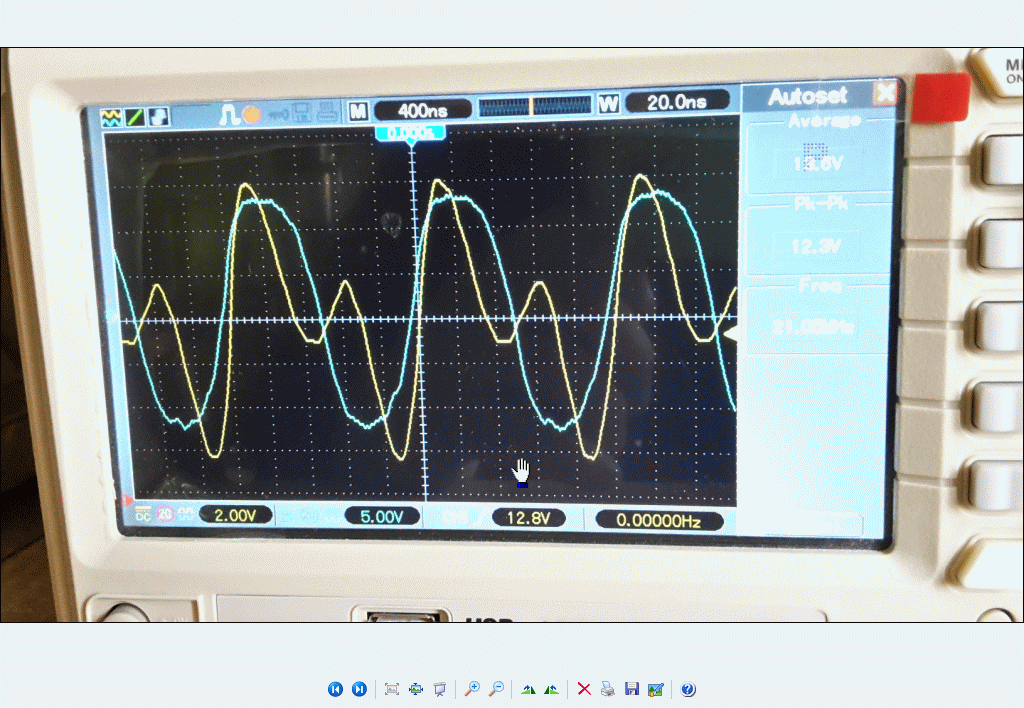Fit image to window with Best Fit
The image size is (1024, 708).
pos(392,689)
